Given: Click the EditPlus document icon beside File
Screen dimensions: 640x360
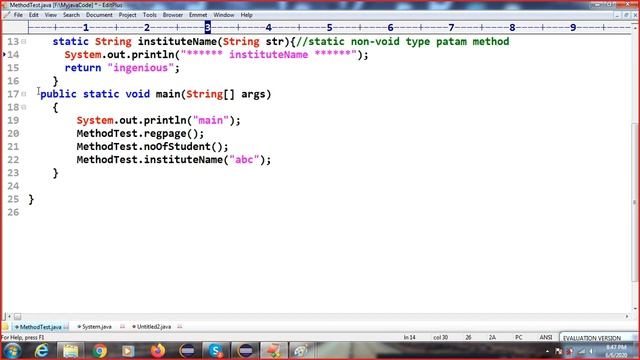Looking at the screenshot, I should coord(7,15).
